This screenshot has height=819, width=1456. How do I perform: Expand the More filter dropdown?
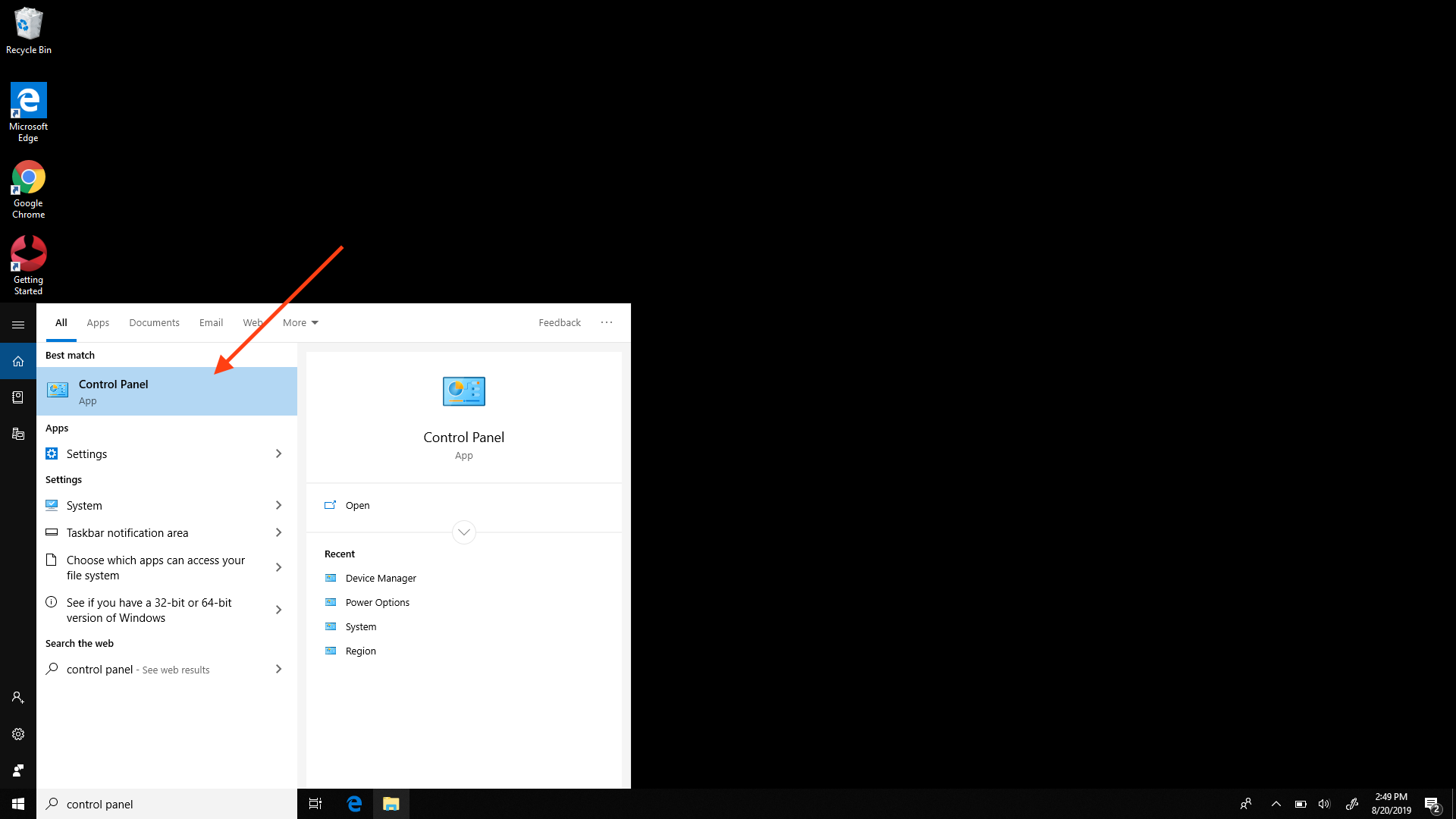[x=300, y=322]
